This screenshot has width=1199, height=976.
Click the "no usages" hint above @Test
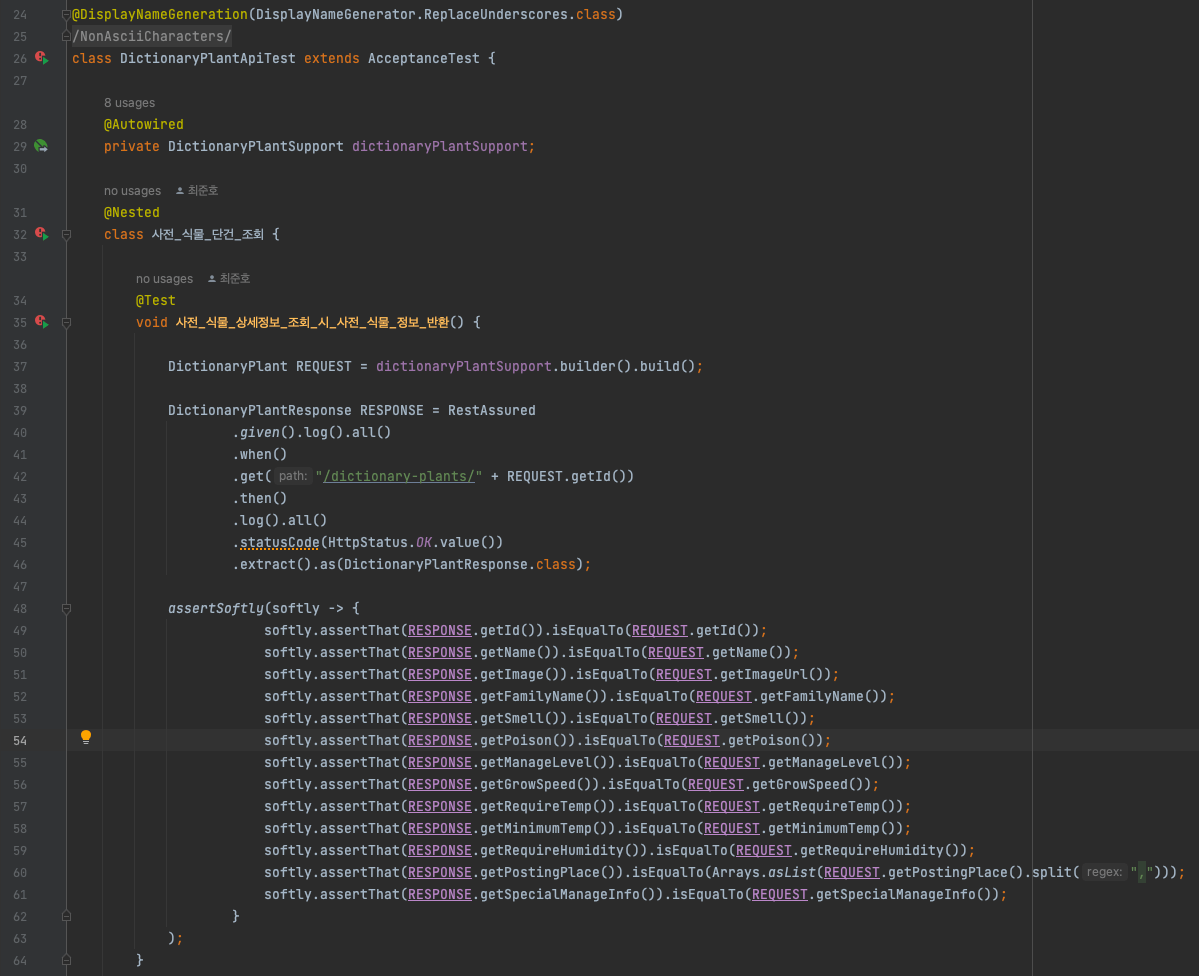(x=164, y=278)
